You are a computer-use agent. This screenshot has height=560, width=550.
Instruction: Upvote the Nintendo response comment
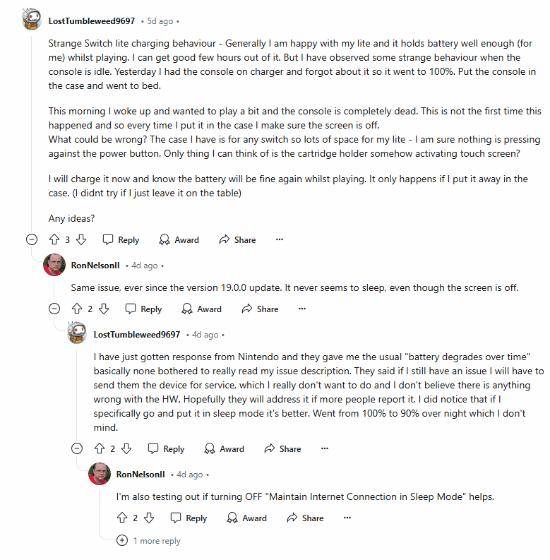click(99, 449)
